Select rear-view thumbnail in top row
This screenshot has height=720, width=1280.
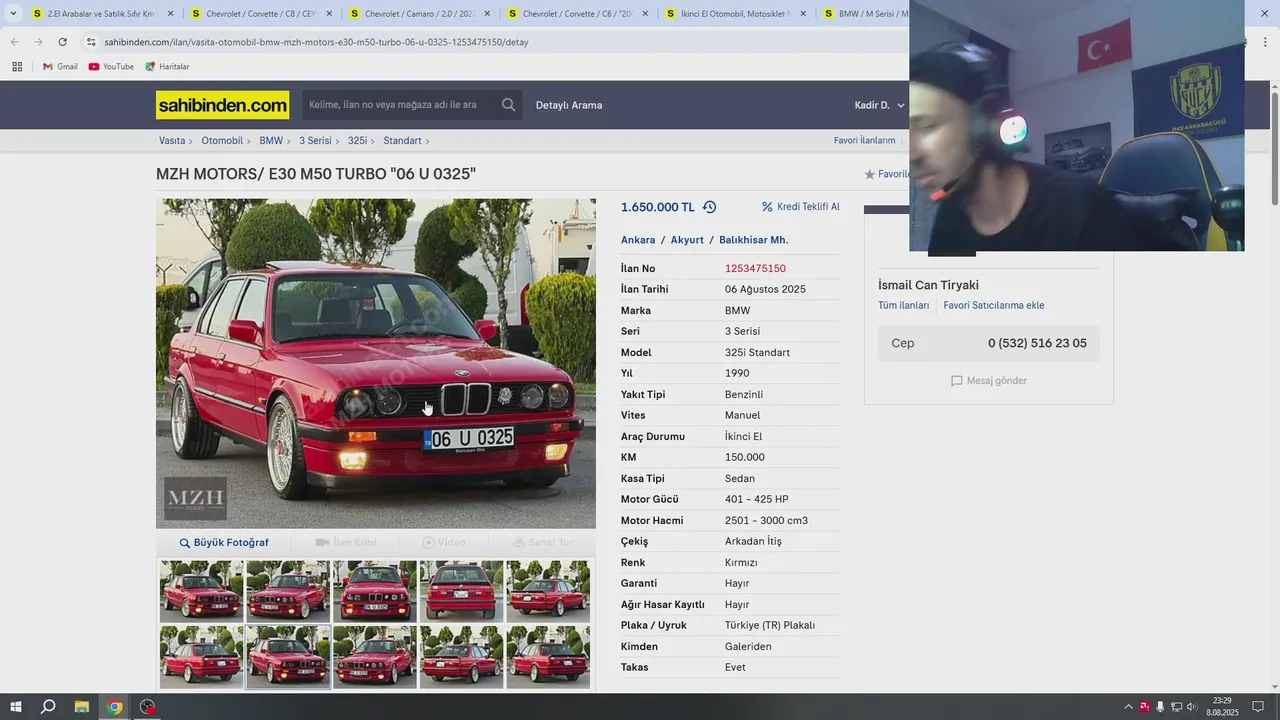point(461,591)
